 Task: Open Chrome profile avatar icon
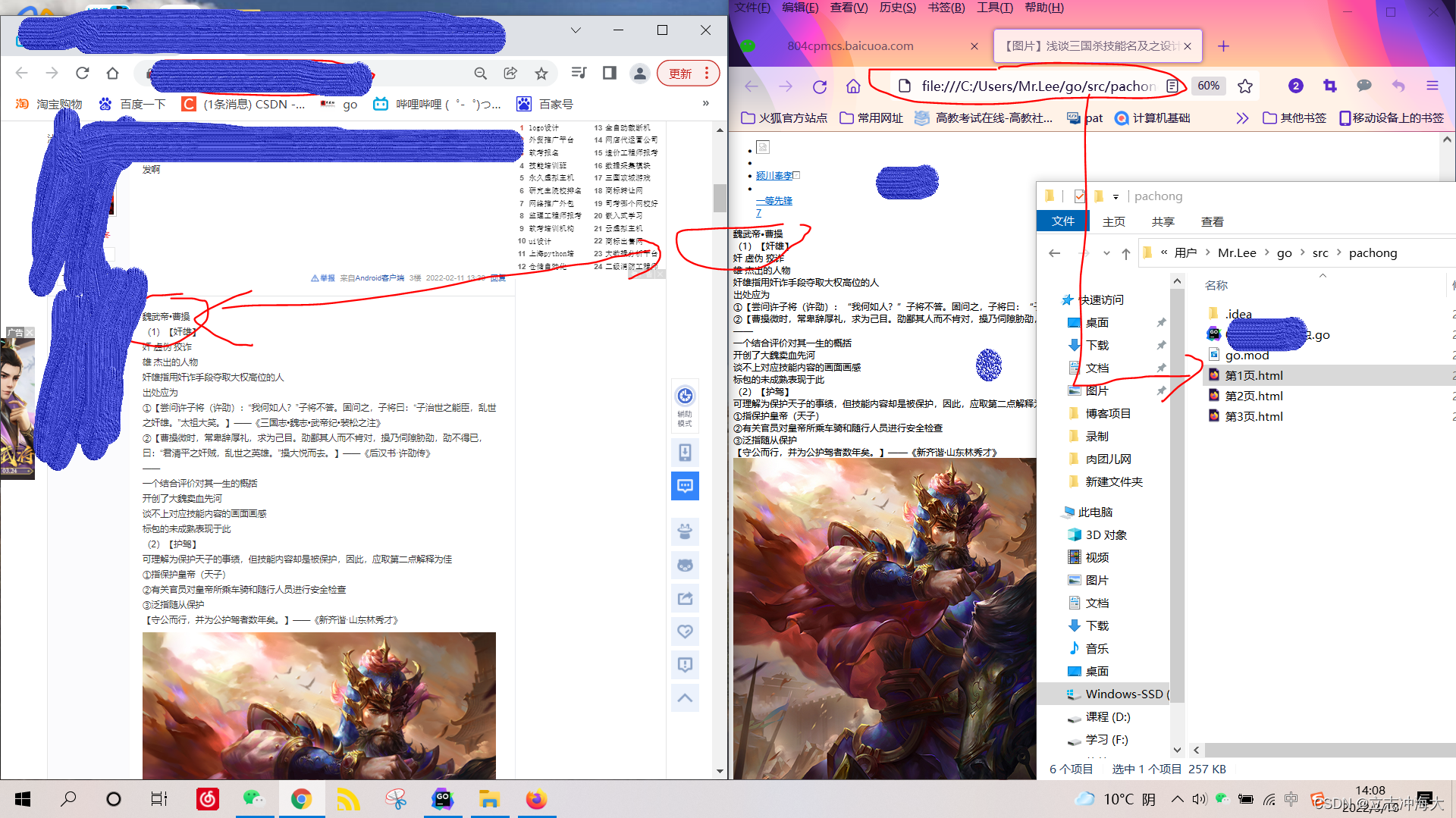point(639,73)
